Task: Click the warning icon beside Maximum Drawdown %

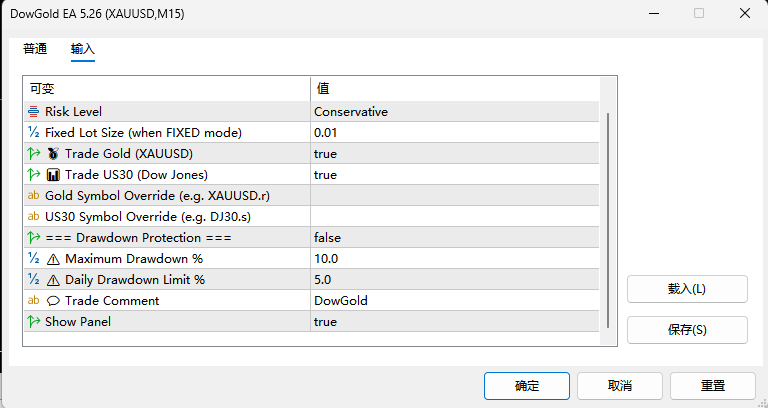Action: point(53,259)
